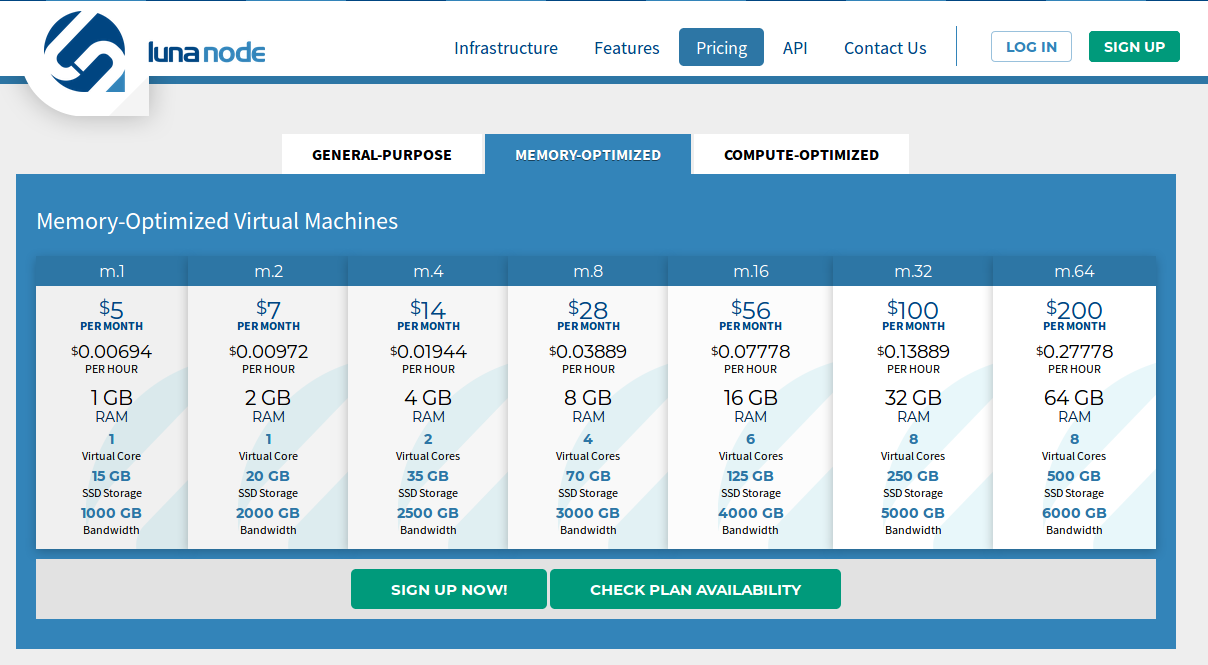Click the 6000 GB Bandwidth value
Image resolution: width=1208 pixels, height=665 pixels.
click(x=1074, y=513)
